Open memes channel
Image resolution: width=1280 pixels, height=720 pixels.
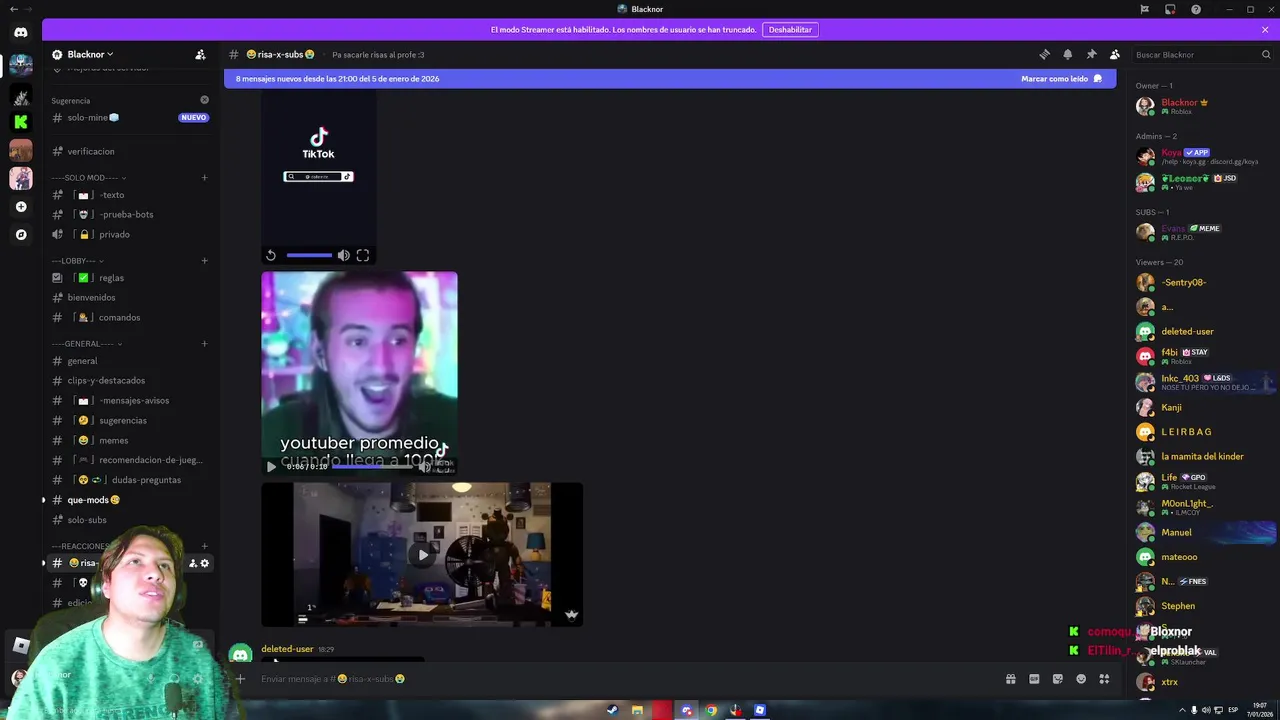pos(130,440)
